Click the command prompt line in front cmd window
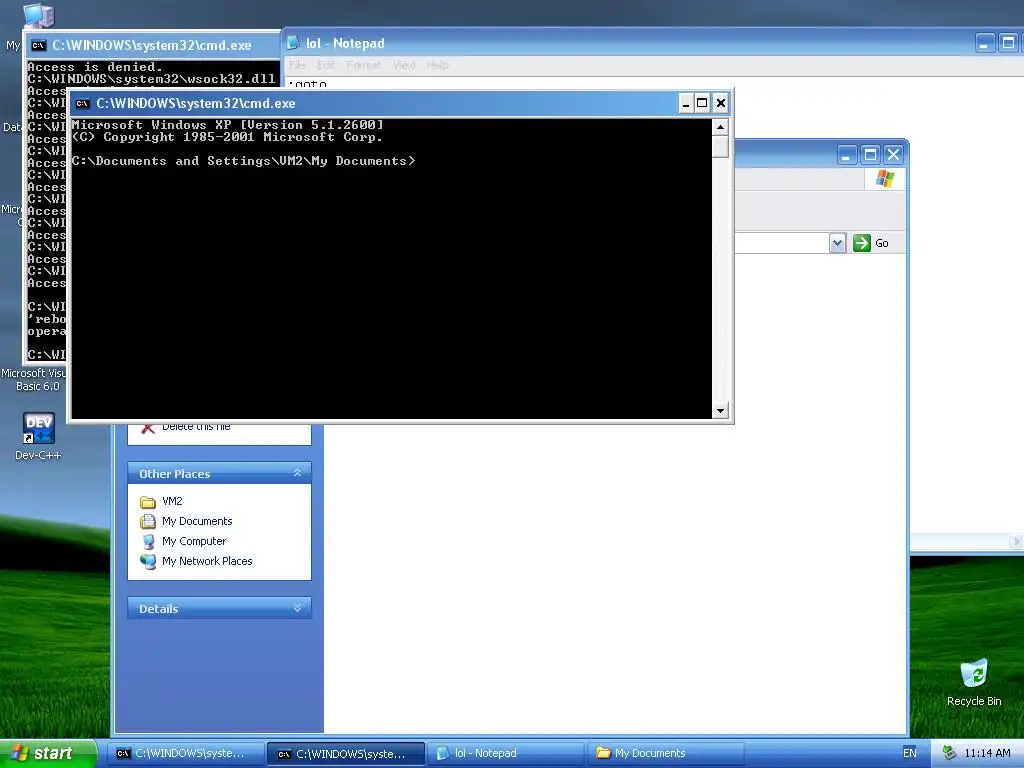1024x768 pixels. 243,161
